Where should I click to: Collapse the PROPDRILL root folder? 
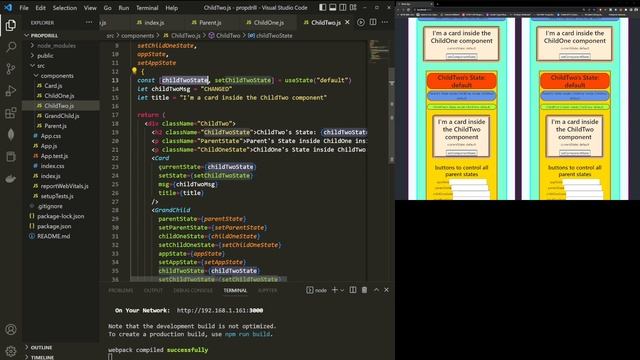tap(40, 36)
